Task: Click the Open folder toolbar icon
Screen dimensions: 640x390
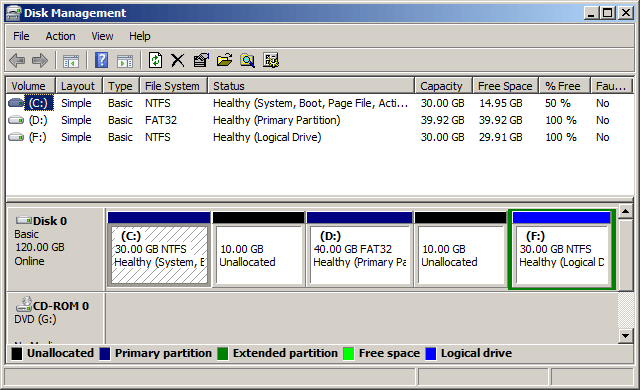Action: pyautogui.click(x=224, y=60)
